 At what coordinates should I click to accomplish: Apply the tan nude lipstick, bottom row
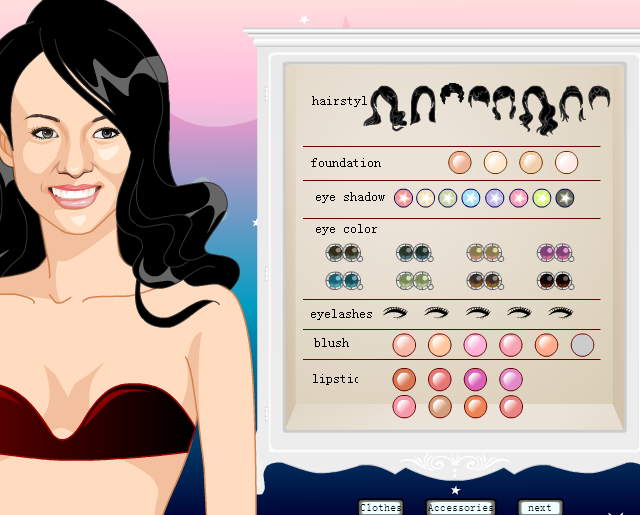440,407
